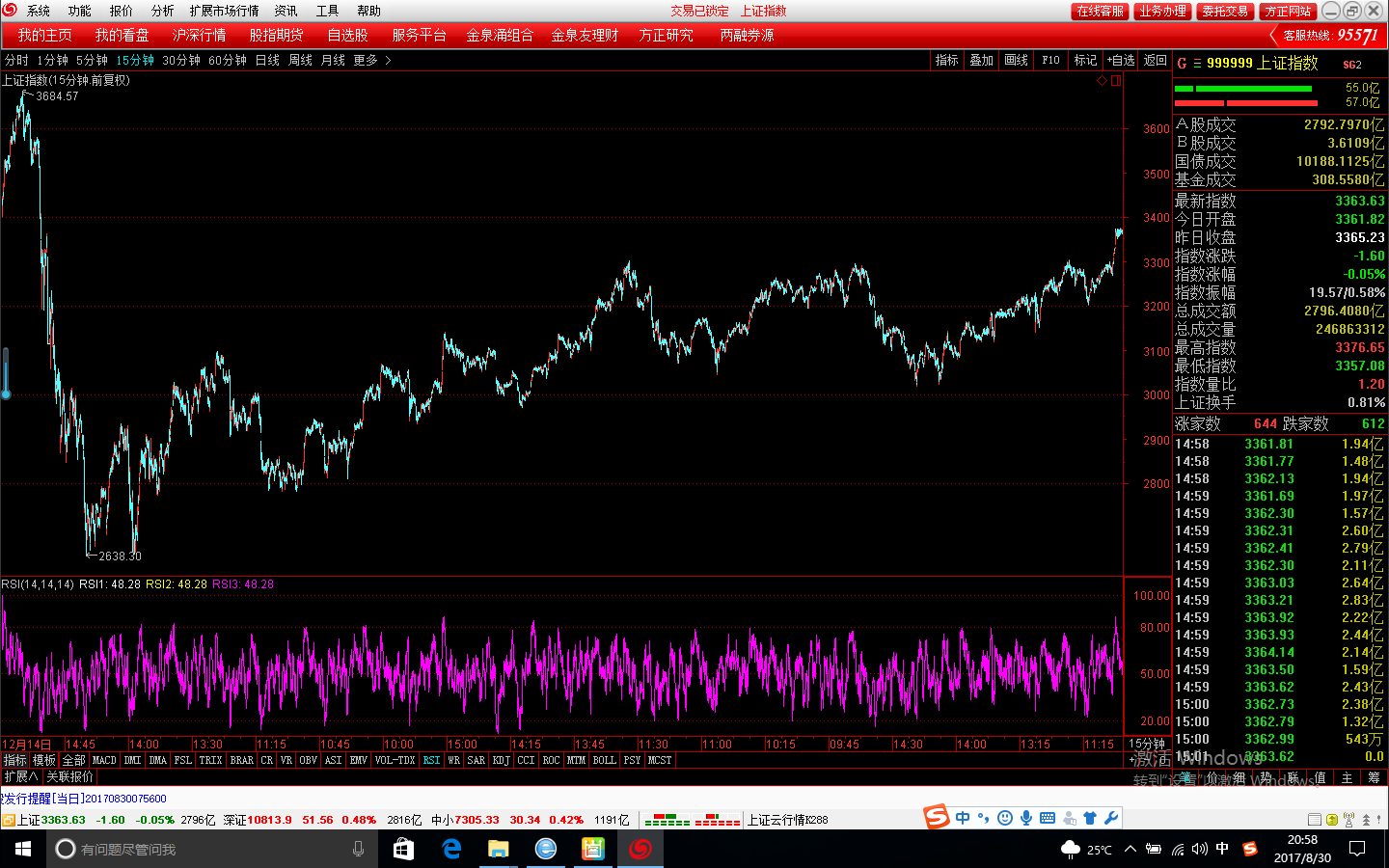The height and width of the screenshot is (868, 1389).
Task: Click the 叠加 toolbar button
Action: tap(982, 60)
